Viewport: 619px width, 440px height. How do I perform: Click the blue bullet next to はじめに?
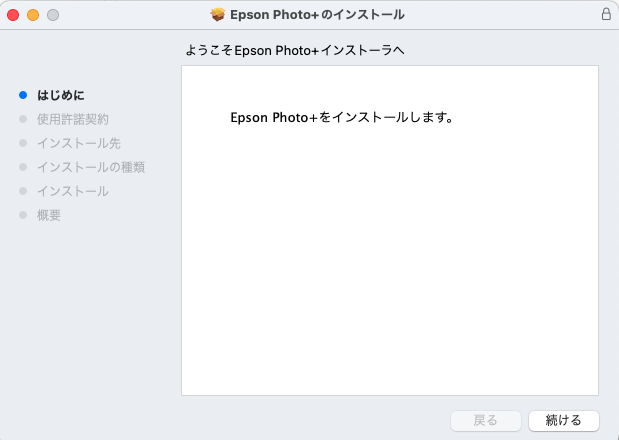click(23, 95)
